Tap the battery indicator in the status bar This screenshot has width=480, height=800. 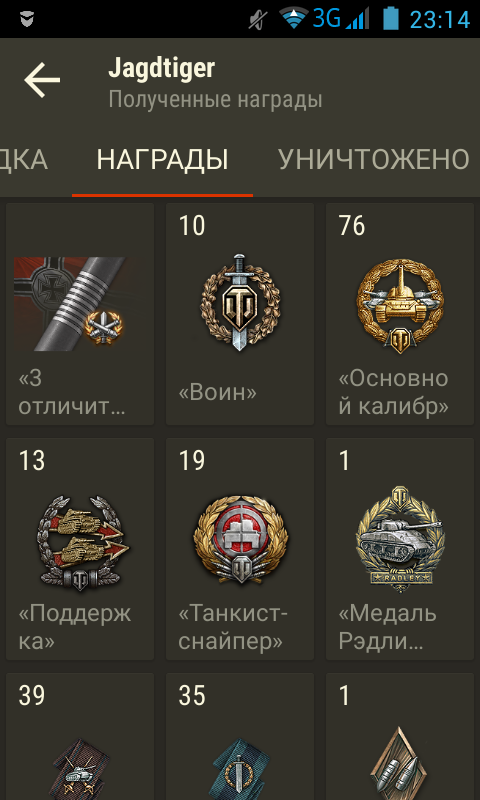click(391, 19)
